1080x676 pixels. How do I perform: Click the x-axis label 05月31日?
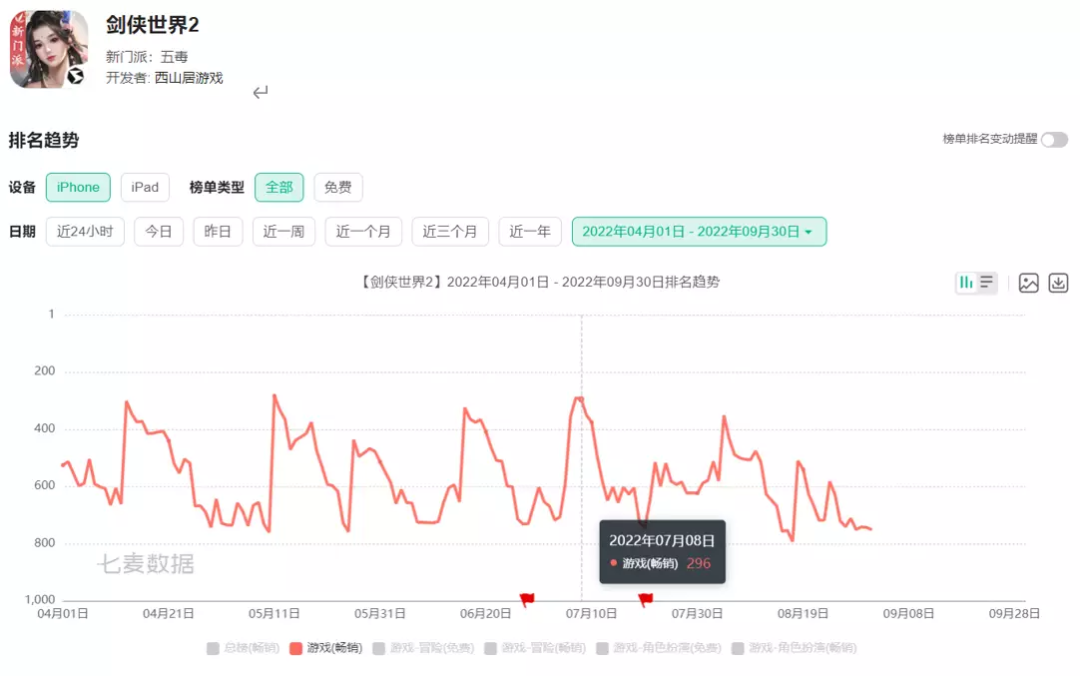380,613
